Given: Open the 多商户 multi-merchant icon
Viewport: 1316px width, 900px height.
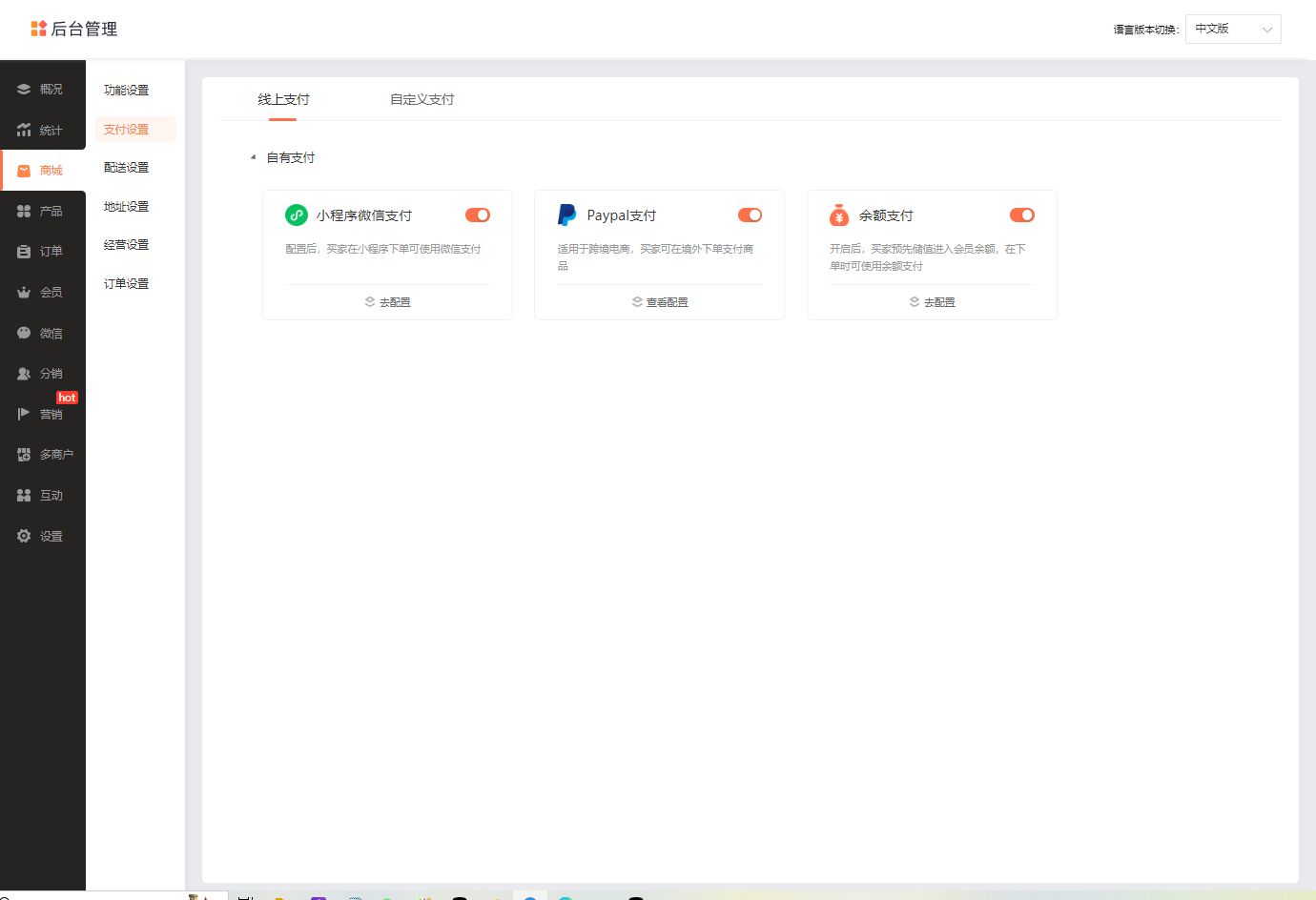Looking at the screenshot, I should [x=24, y=455].
